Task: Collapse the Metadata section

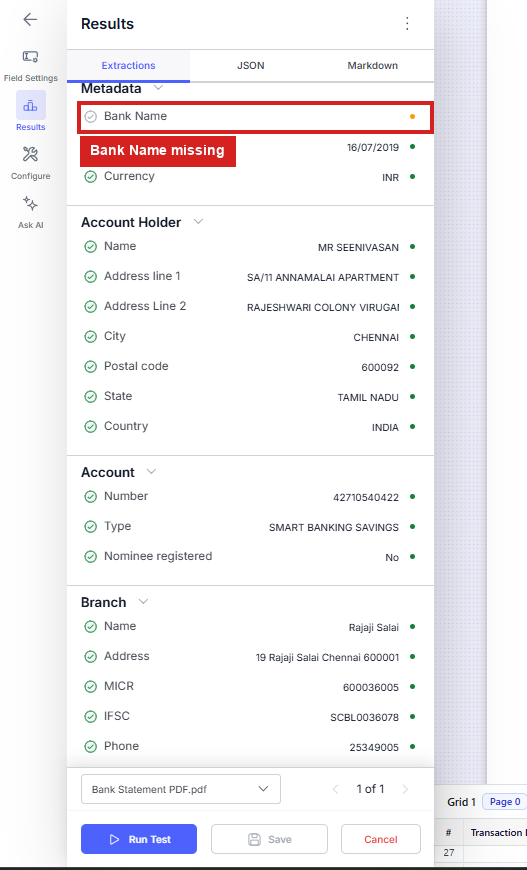Action: click(158, 88)
